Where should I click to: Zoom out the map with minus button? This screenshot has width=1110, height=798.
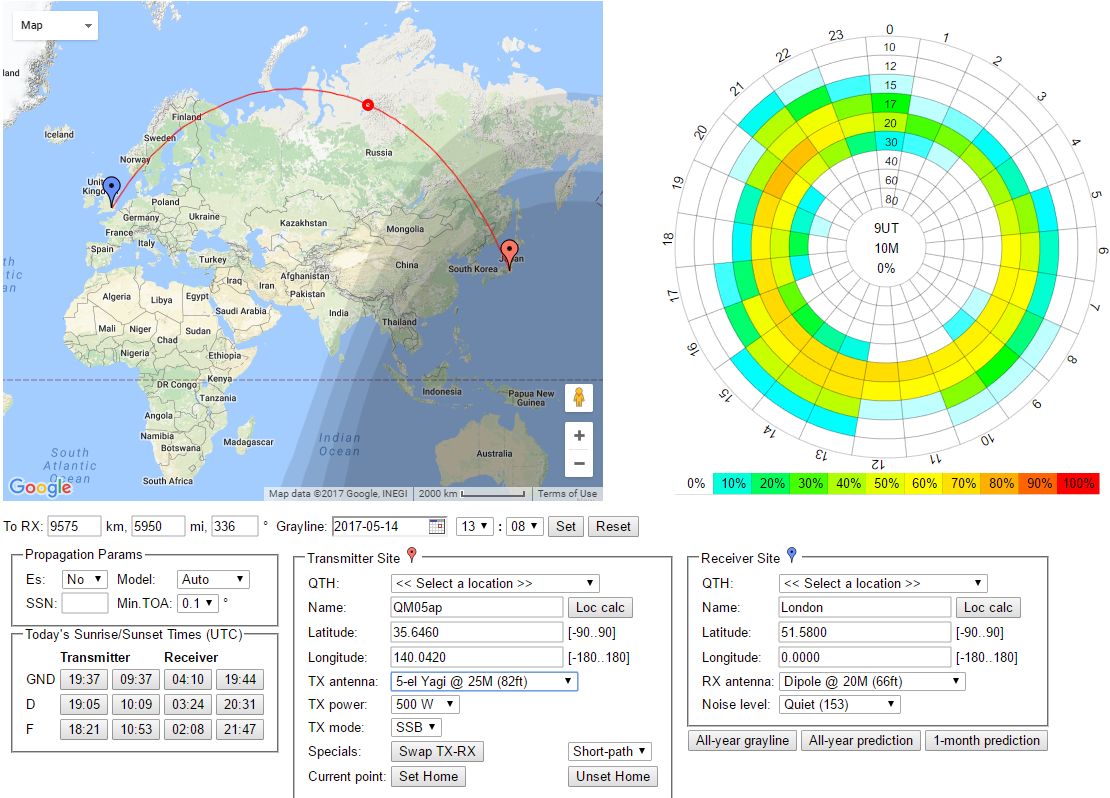coord(578,463)
